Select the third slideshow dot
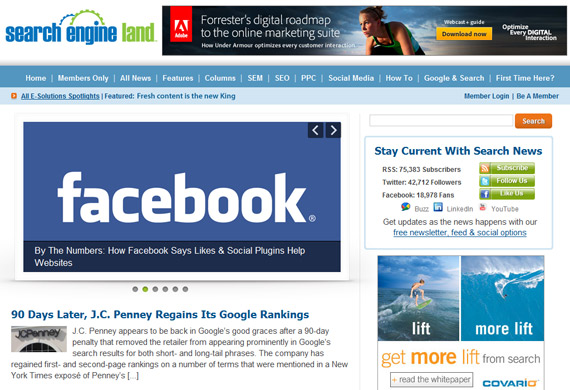The width and height of the screenshot is (570, 390). (x=155, y=289)
